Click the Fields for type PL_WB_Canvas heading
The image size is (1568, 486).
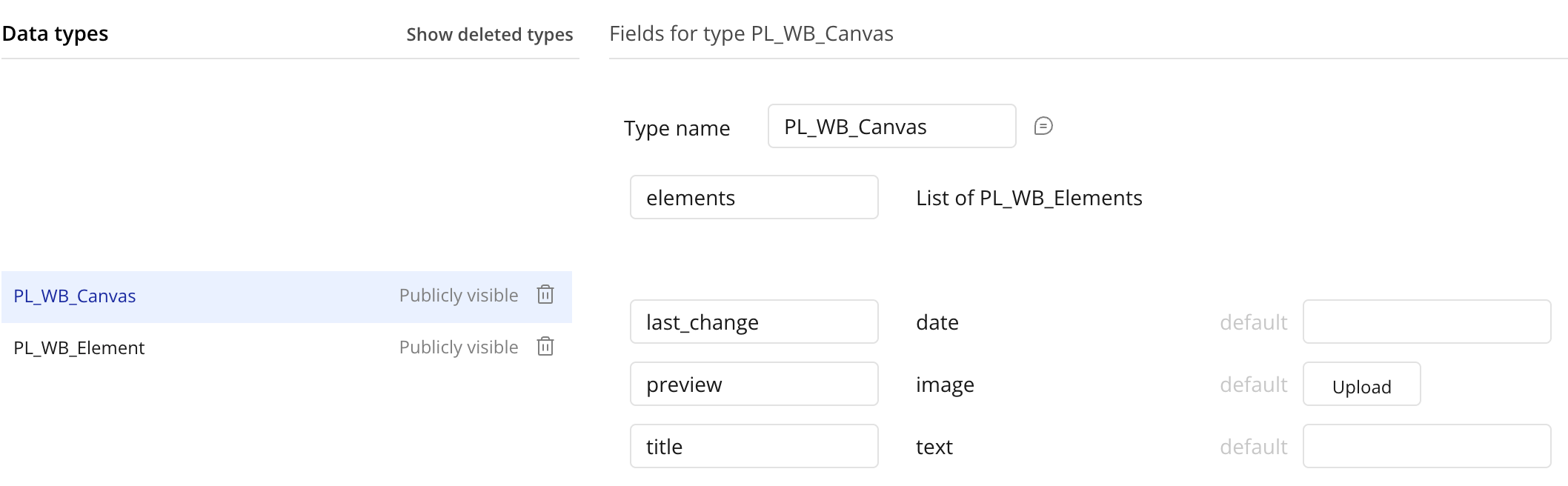click(751, 33)
